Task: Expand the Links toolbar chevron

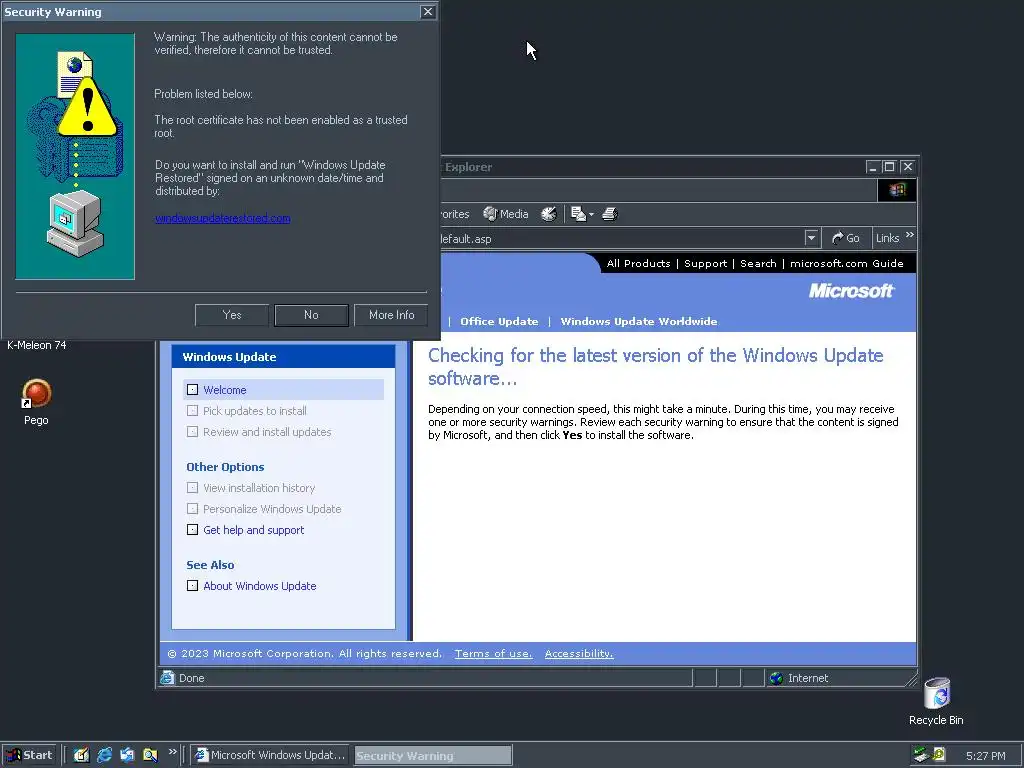Action: click(x=910, y=235)
